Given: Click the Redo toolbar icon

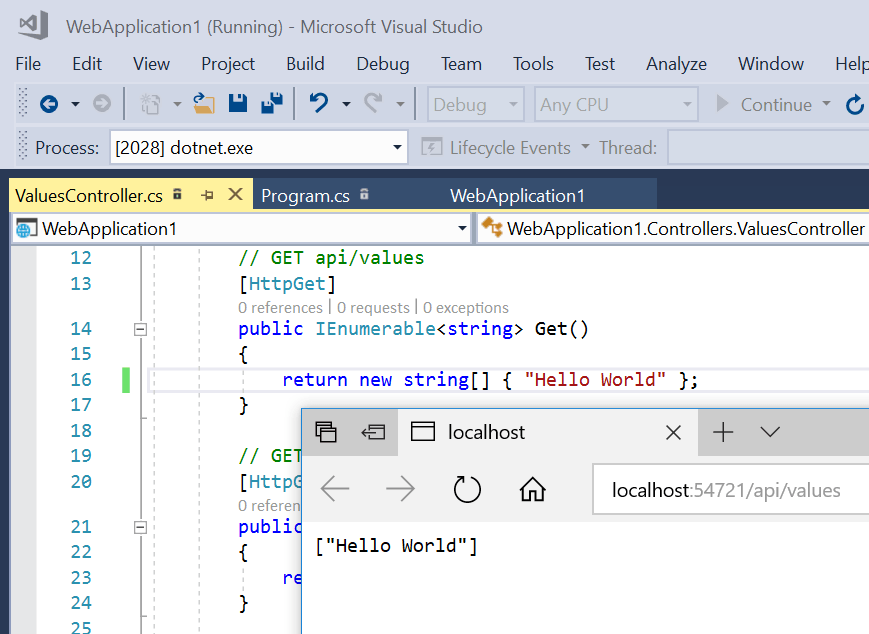Looking at the screenshot, I should click(x=374, y=104).
